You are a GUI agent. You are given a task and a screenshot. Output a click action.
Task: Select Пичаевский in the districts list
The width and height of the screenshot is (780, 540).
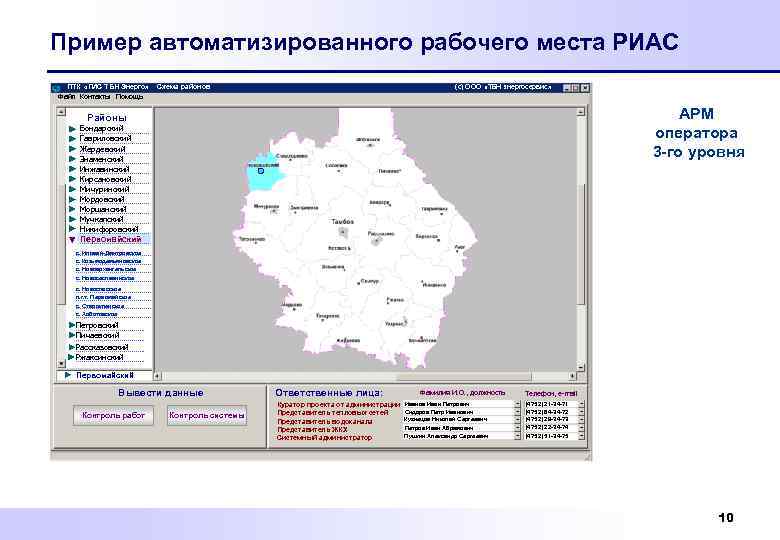click(98, 335)
